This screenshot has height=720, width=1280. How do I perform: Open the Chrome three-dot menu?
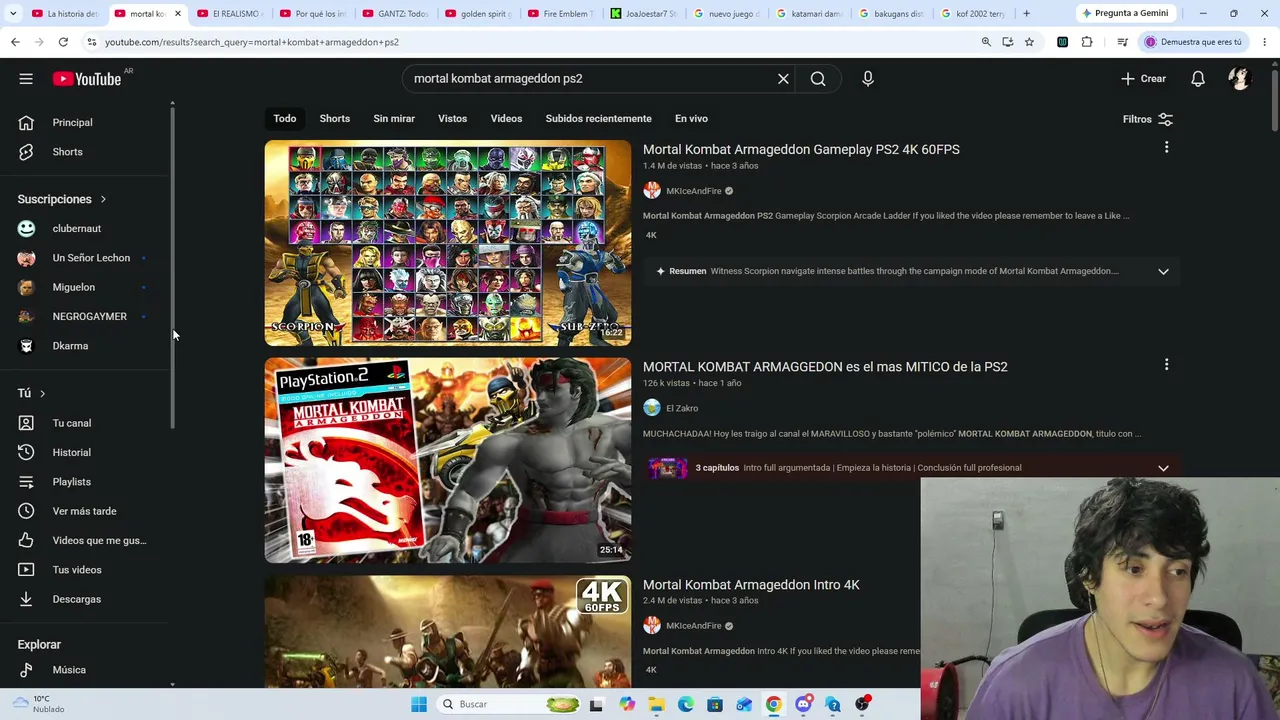click(x=1265, y=42)
